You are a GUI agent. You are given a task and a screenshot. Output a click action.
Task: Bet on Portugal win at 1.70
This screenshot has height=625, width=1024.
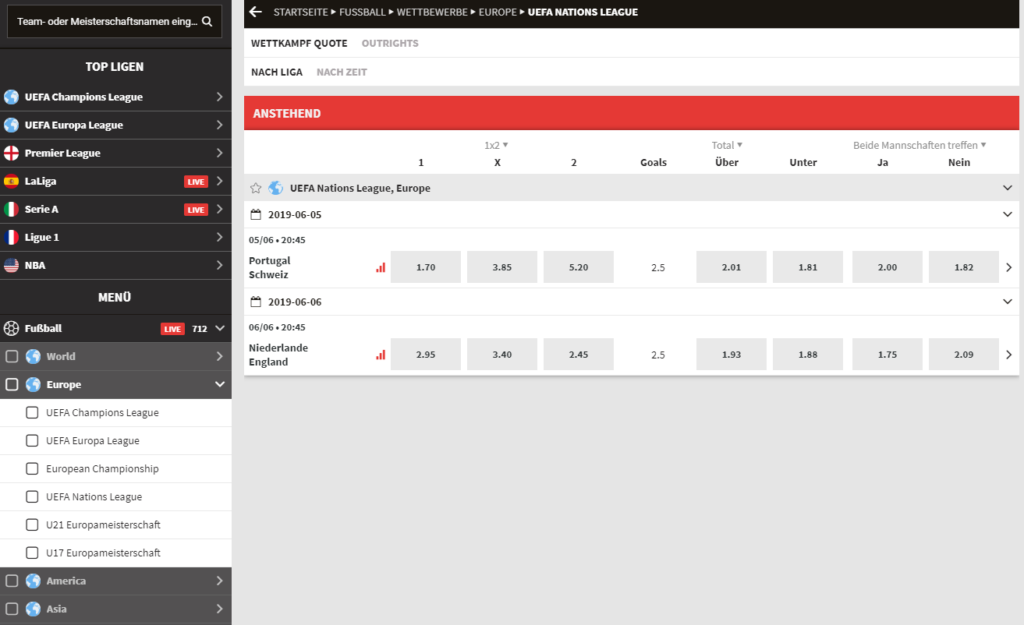[426, 267]
